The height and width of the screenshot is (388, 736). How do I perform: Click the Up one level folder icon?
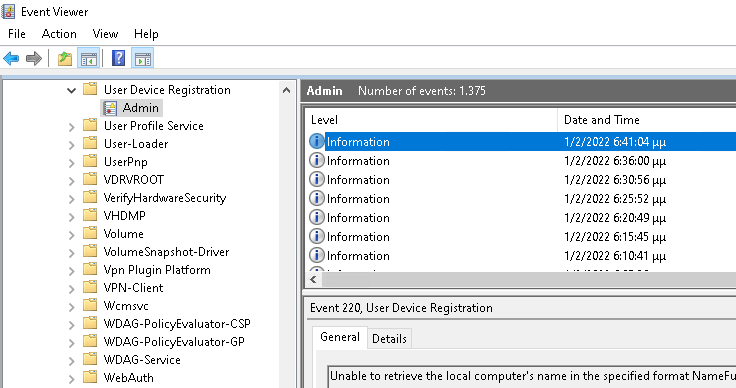[x=65, y=59]
